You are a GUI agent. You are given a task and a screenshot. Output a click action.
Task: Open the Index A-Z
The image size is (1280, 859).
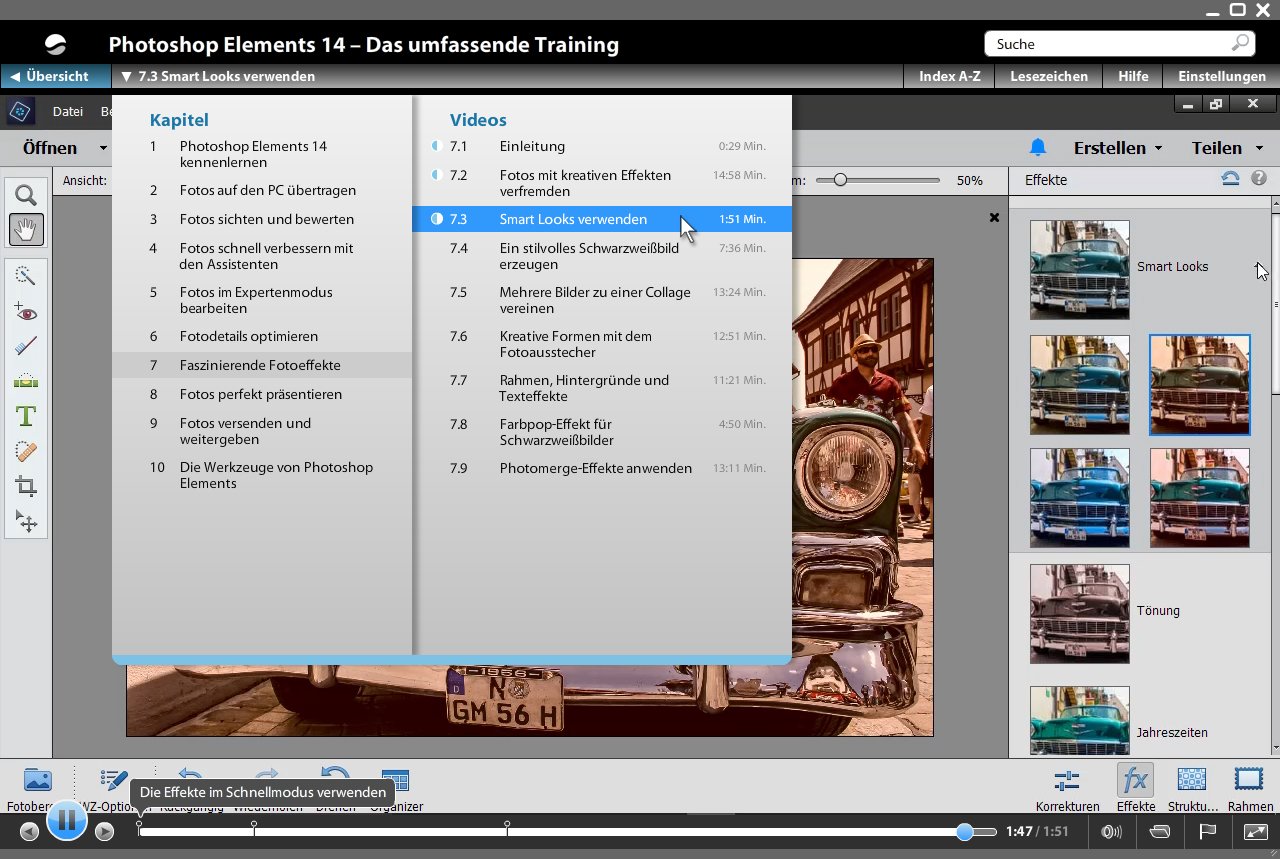(949, 76)
